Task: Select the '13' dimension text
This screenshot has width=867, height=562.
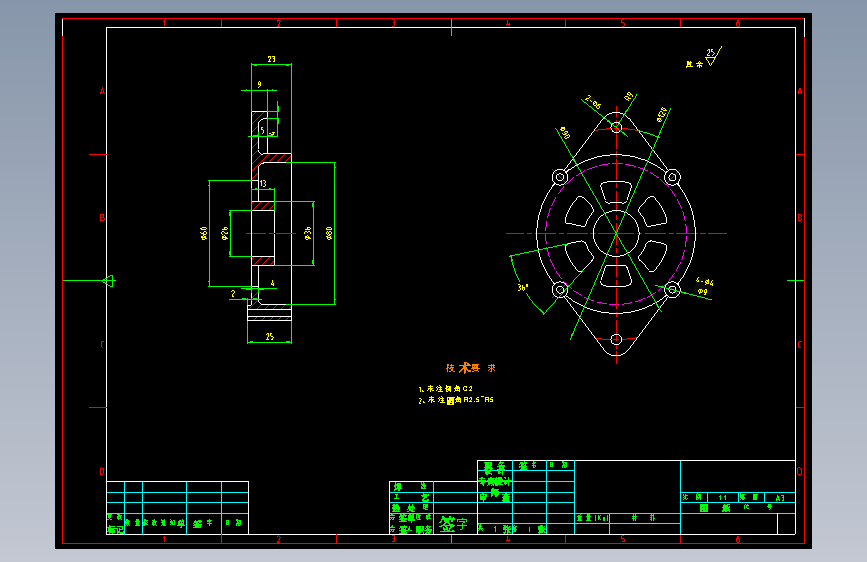Action: pos(263,184)
